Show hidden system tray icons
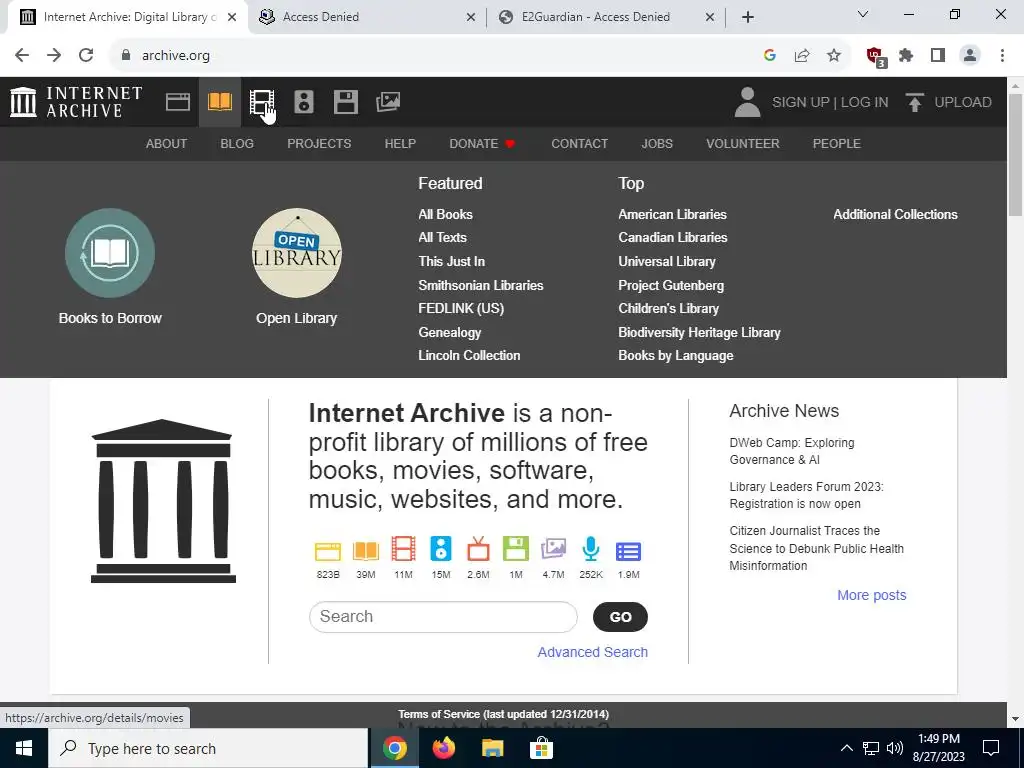The image size is (1024, 768). [846, 748]
